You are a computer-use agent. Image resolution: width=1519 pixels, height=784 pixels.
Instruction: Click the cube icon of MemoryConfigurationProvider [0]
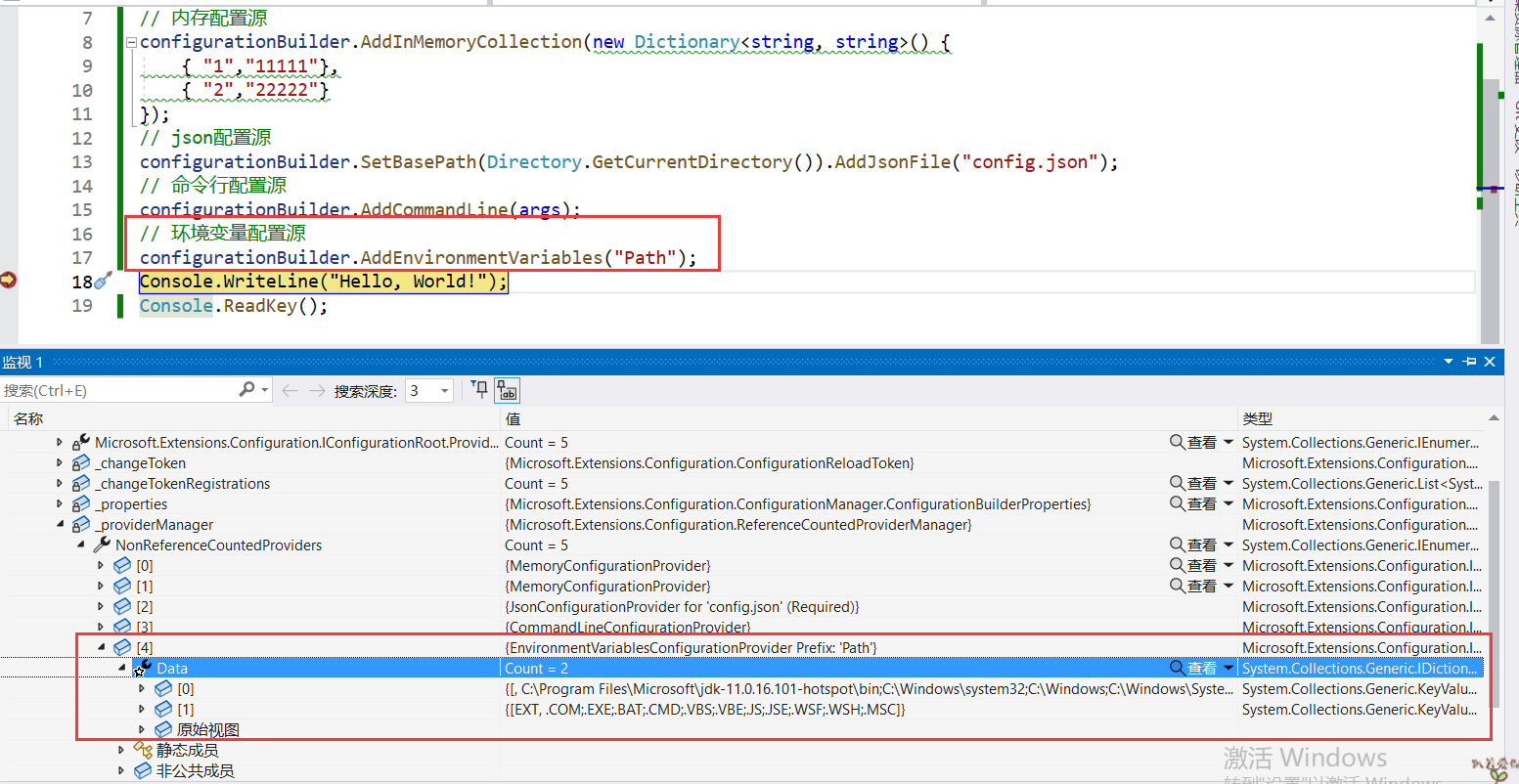pyautogui.click(x=122, y=566)
